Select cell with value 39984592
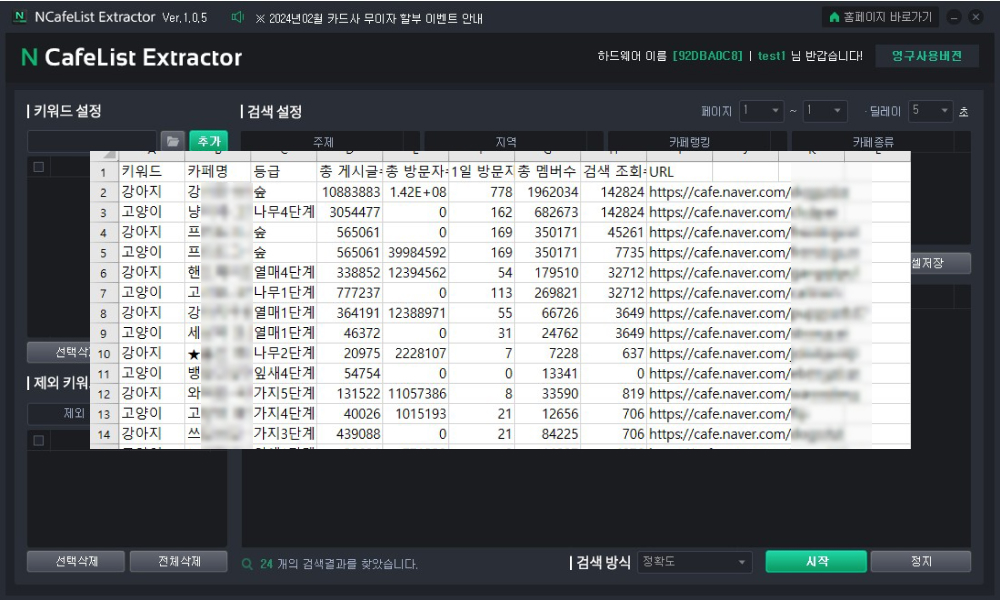This screenshot has height=601, width=1000. click(416, 252)
